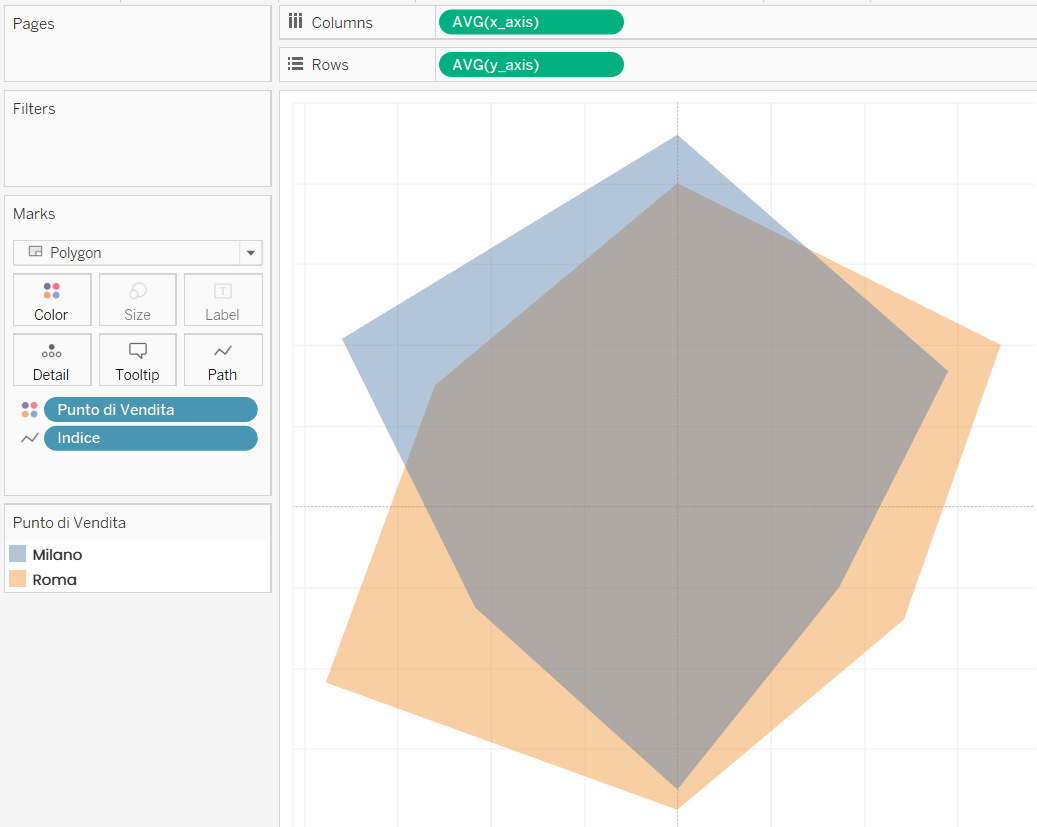Image resolution: width=1037 pixels, height=827 pixels.
Task: Click the Color button on the Marks card
Action: (x=52, y=299)
